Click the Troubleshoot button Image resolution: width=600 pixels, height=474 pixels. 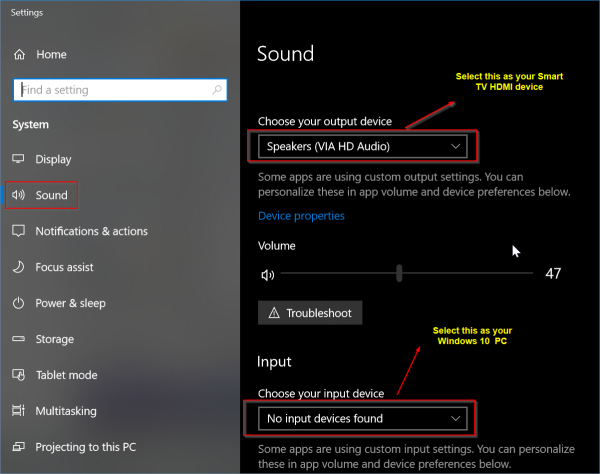pyautogui.click(x=310, y=313)
